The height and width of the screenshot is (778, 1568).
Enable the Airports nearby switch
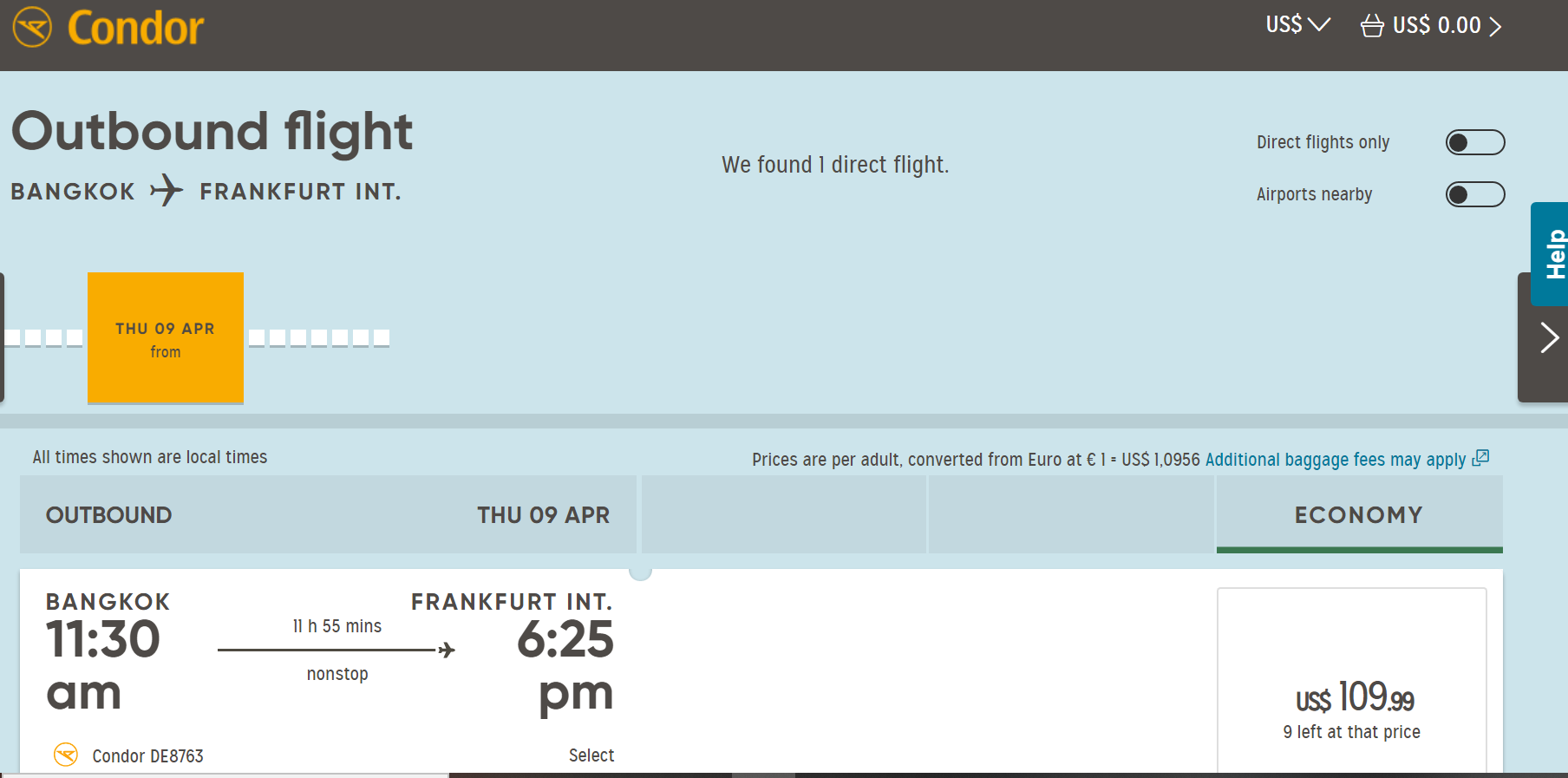[x=1475, y=194]
